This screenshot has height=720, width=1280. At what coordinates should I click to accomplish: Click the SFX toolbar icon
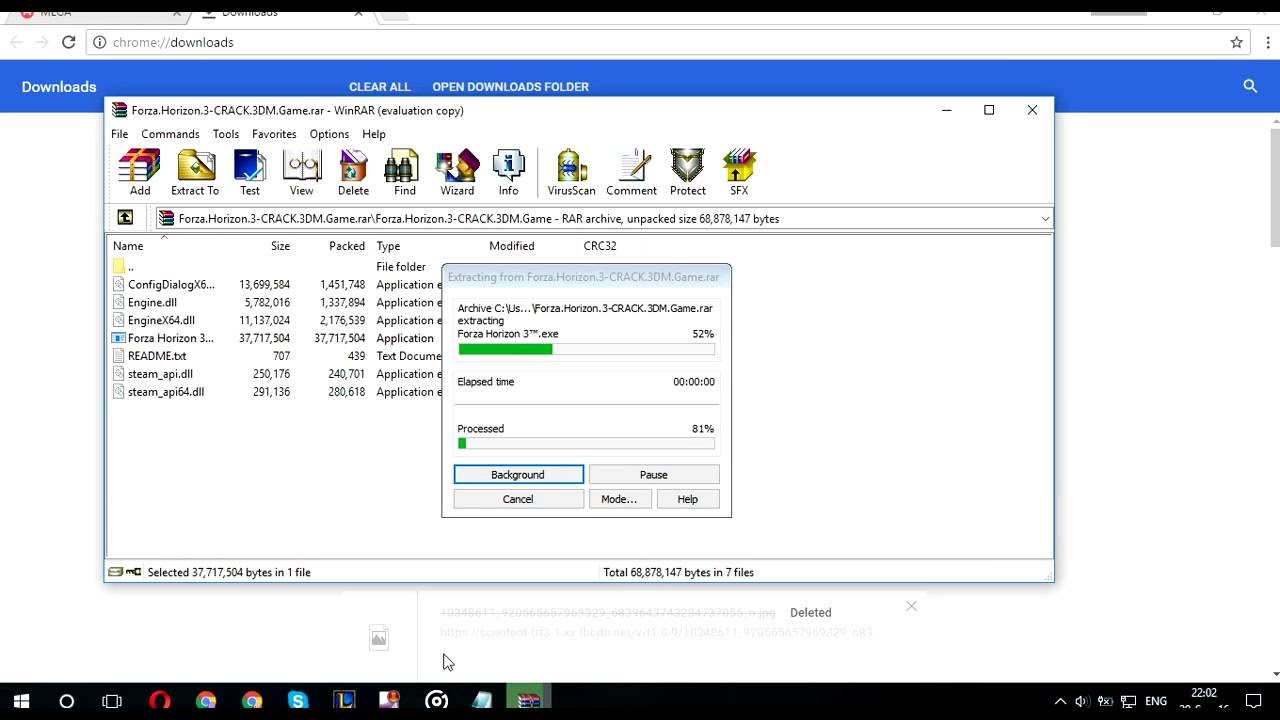point(739,172)
